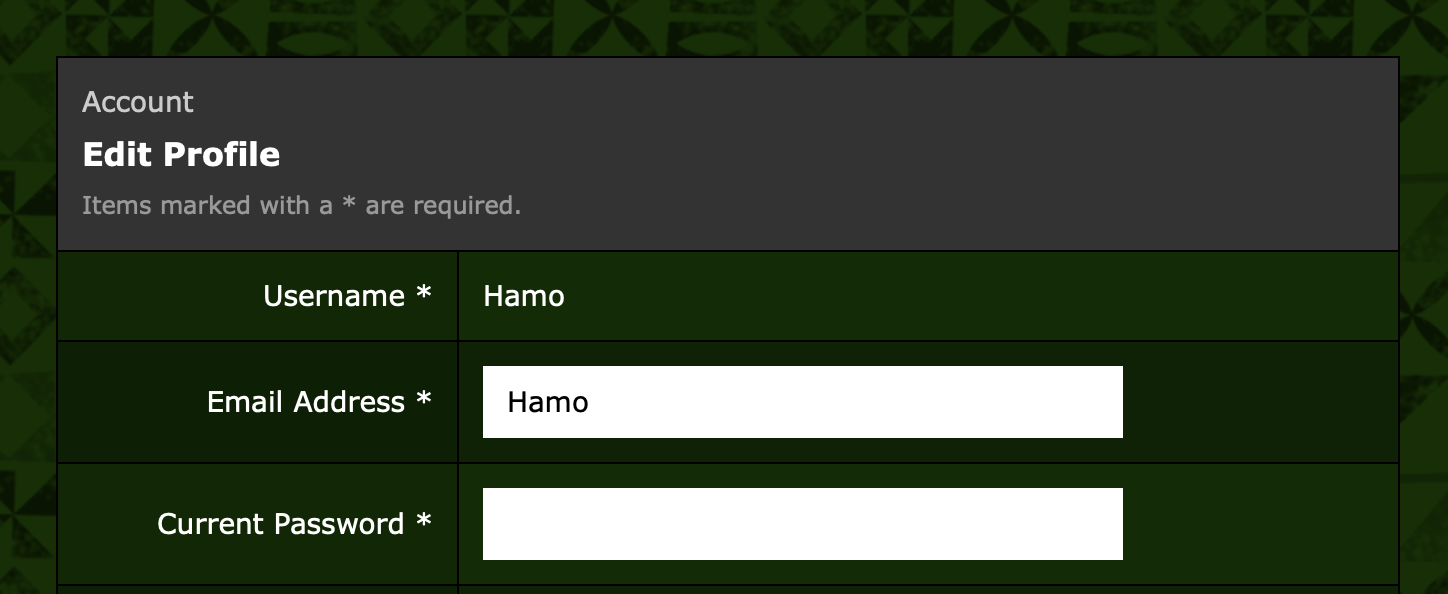The height and width of the screenshot is (594, 1448).
Task: Click the Account breadcrumb text
Action: point(138,102)
